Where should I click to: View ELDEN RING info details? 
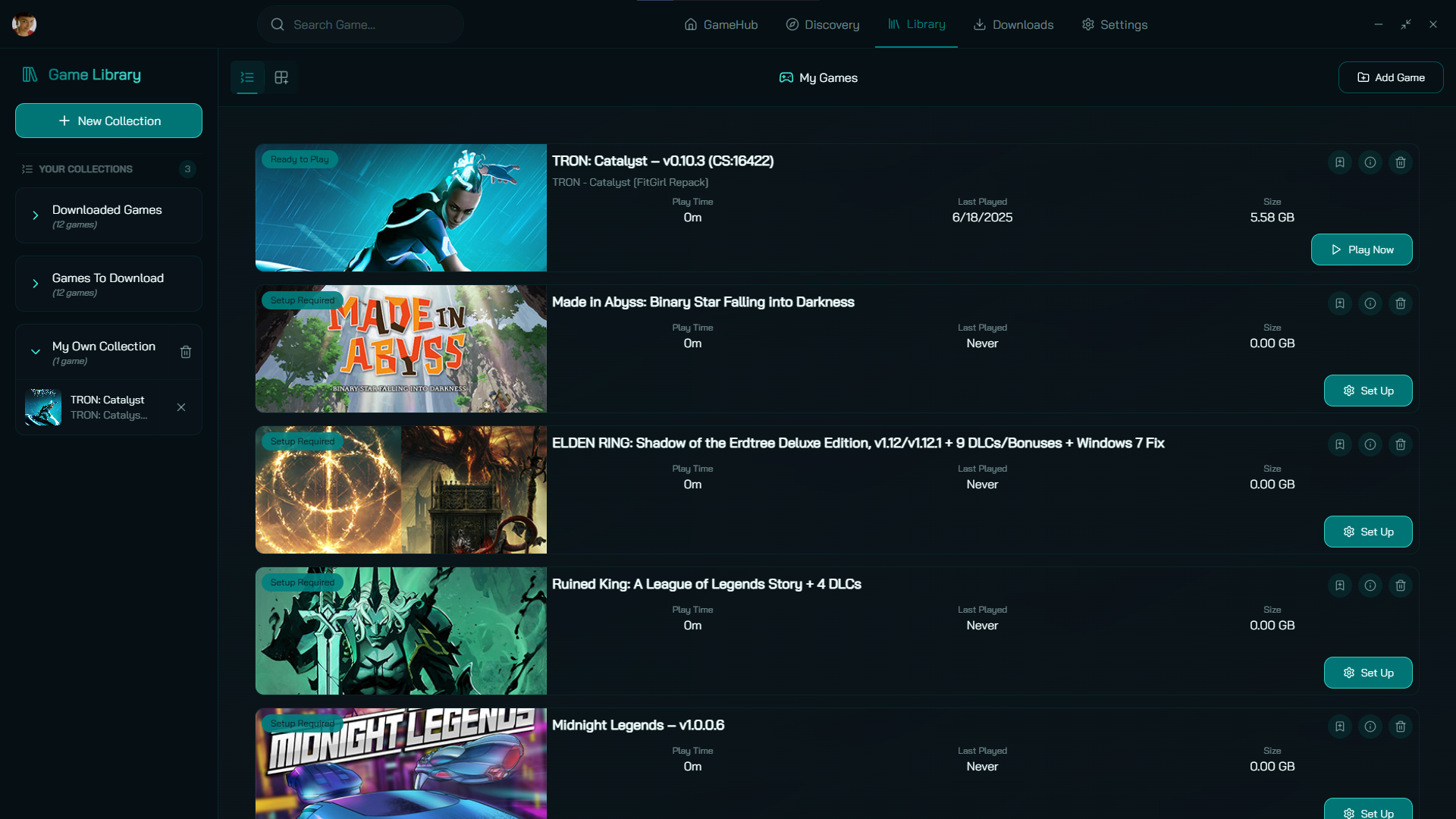[1370, 444]
